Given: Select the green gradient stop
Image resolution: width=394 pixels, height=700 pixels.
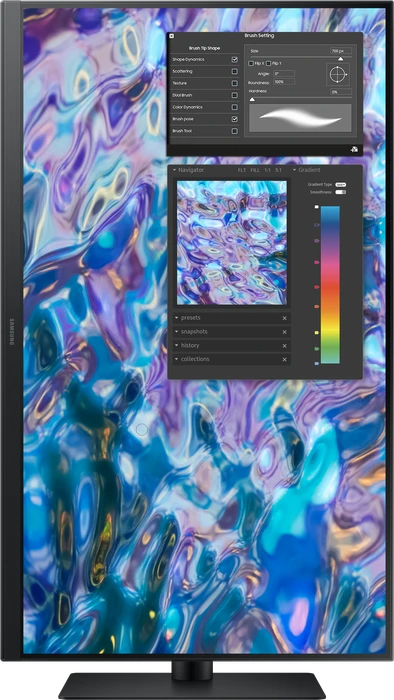Looking at the screenshot, I should [317, 349].
